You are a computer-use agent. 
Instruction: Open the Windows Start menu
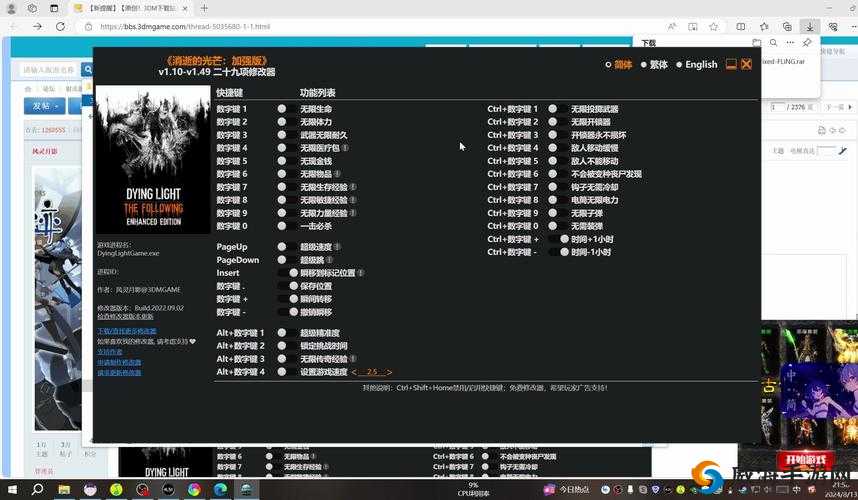coord(11,489)
